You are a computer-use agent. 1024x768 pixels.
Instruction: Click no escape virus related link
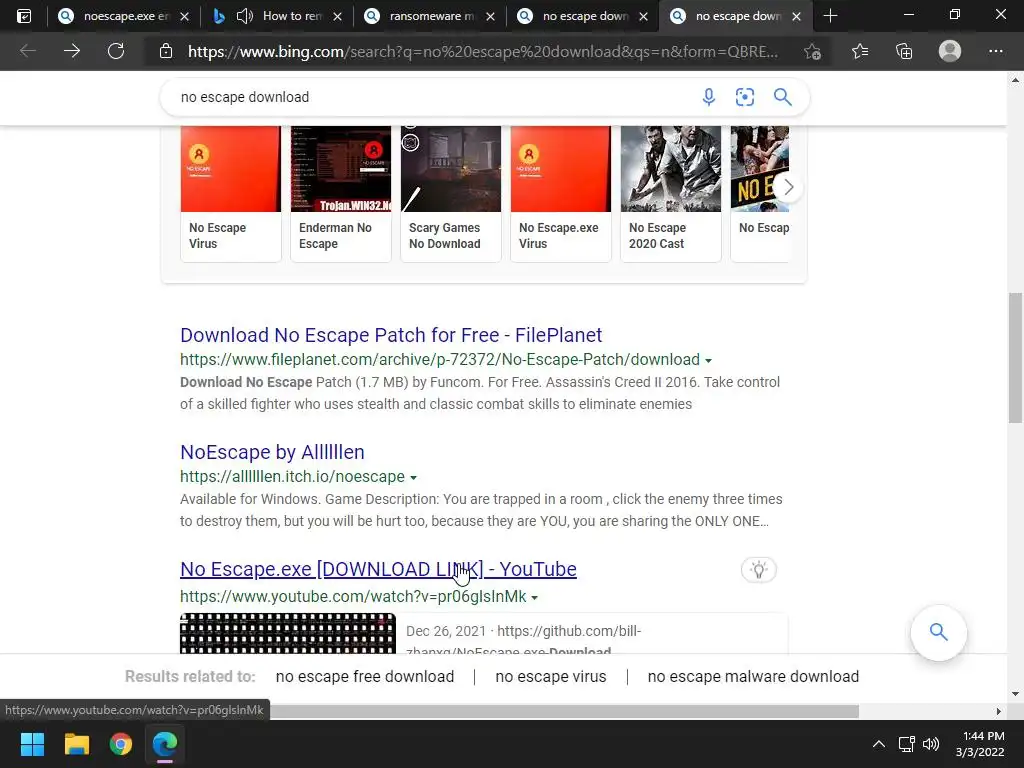551,677
